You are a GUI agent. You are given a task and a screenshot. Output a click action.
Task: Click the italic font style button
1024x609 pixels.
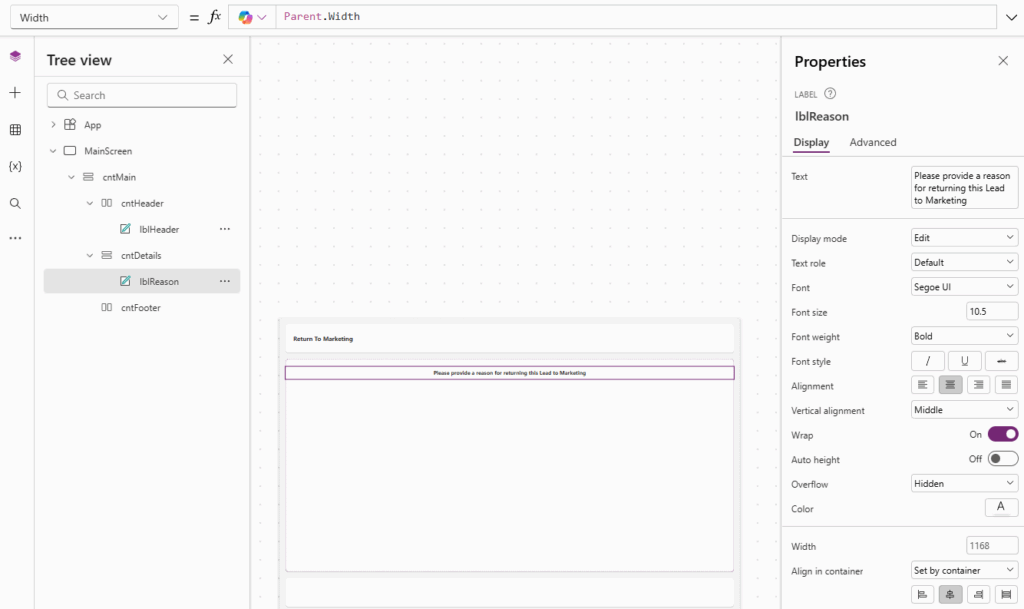[x=928, y=361]
